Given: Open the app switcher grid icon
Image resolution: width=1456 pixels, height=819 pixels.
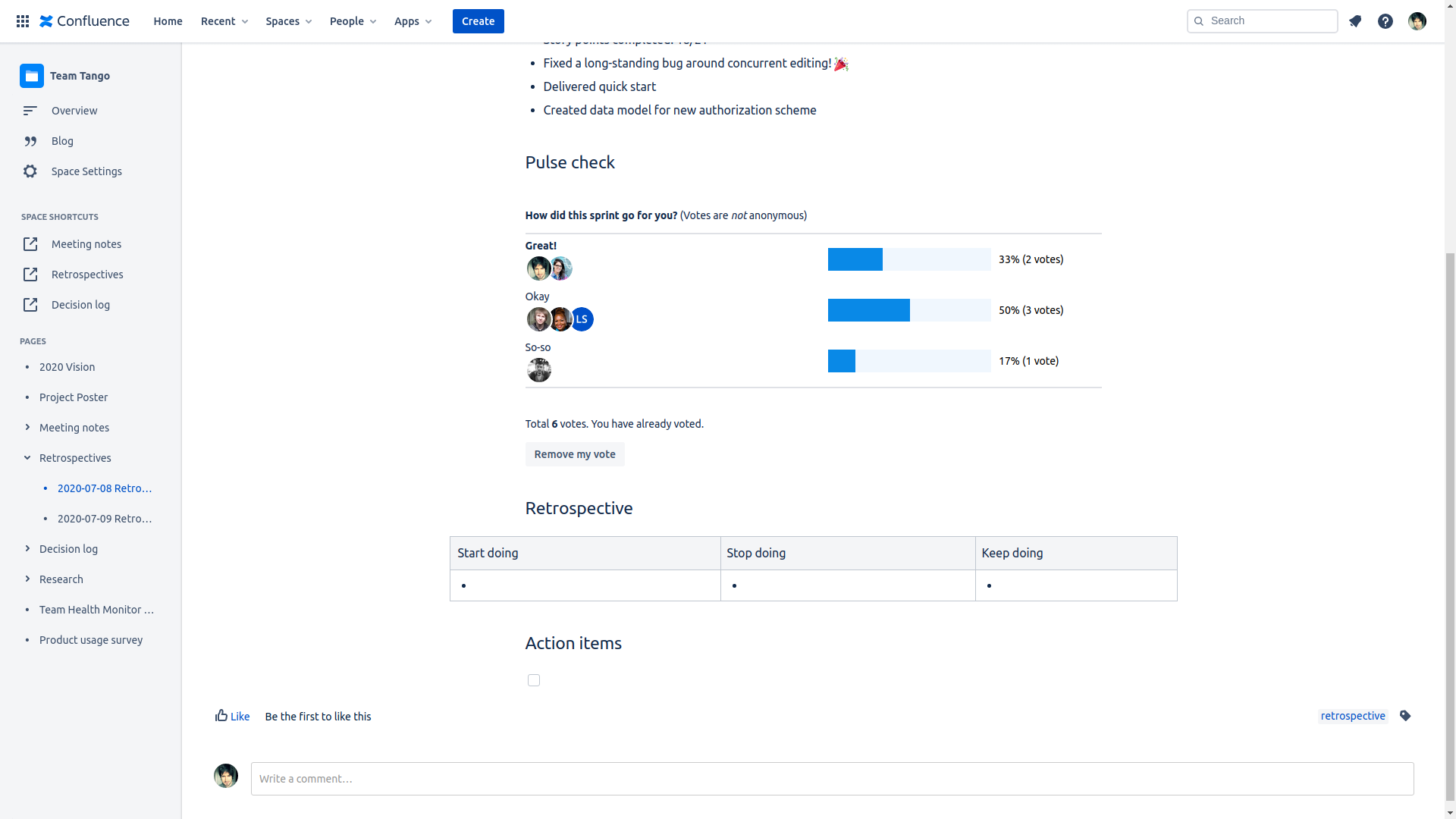Looking at the screenshot, I should coord(23,21).
